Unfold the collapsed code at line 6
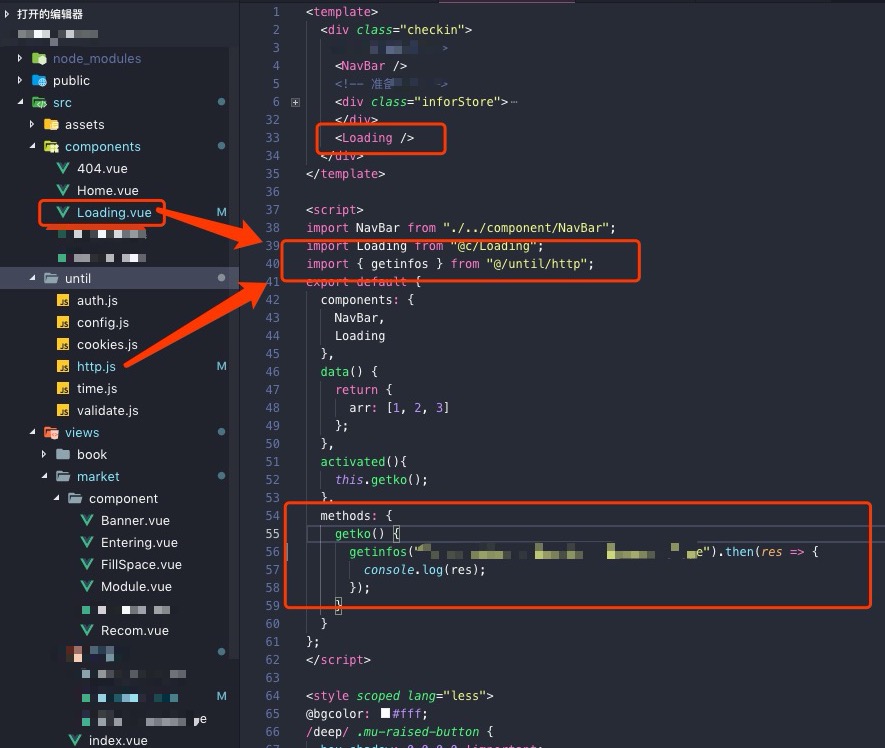This screenshot has width=885, height=748. click(x=295, y=102)
